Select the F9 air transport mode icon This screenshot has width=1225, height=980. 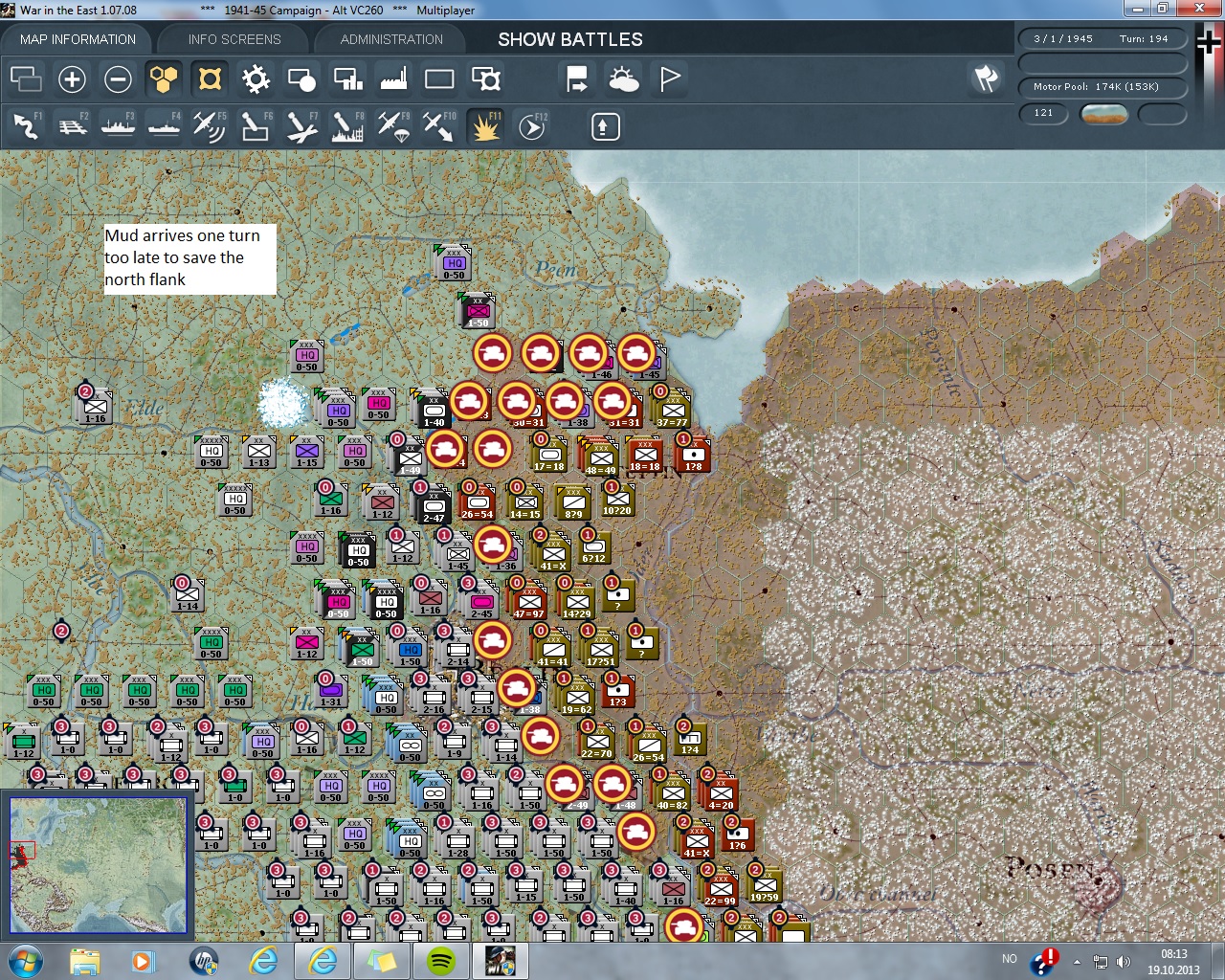click(393, 126)
